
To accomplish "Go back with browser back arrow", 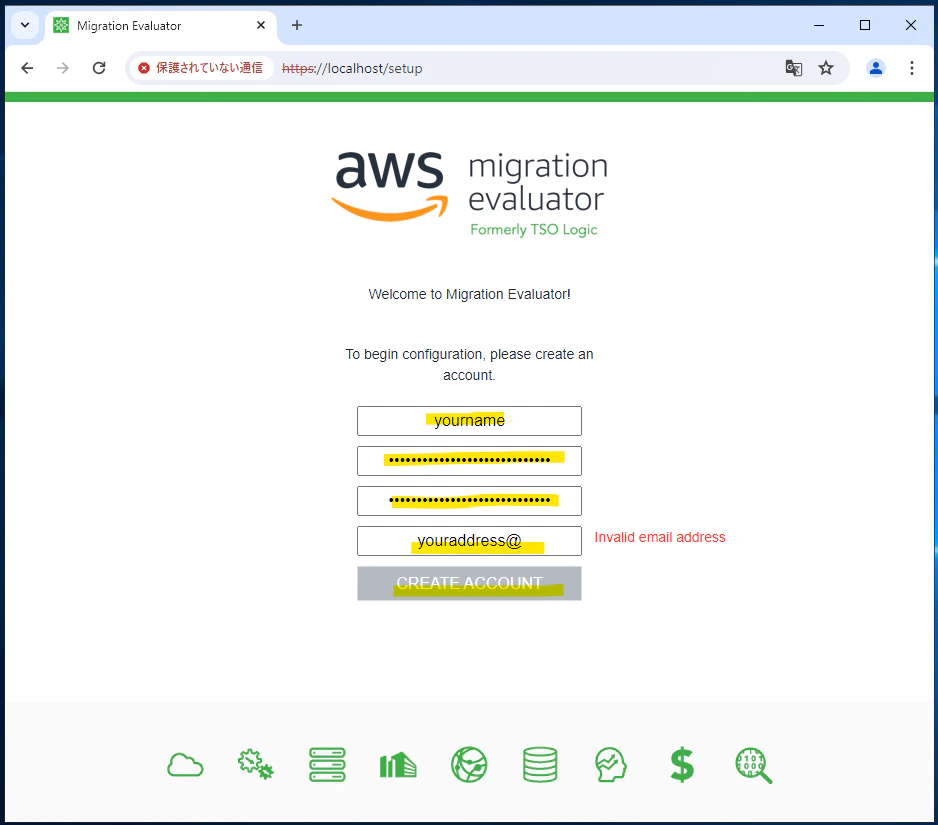I will (27, 68).
